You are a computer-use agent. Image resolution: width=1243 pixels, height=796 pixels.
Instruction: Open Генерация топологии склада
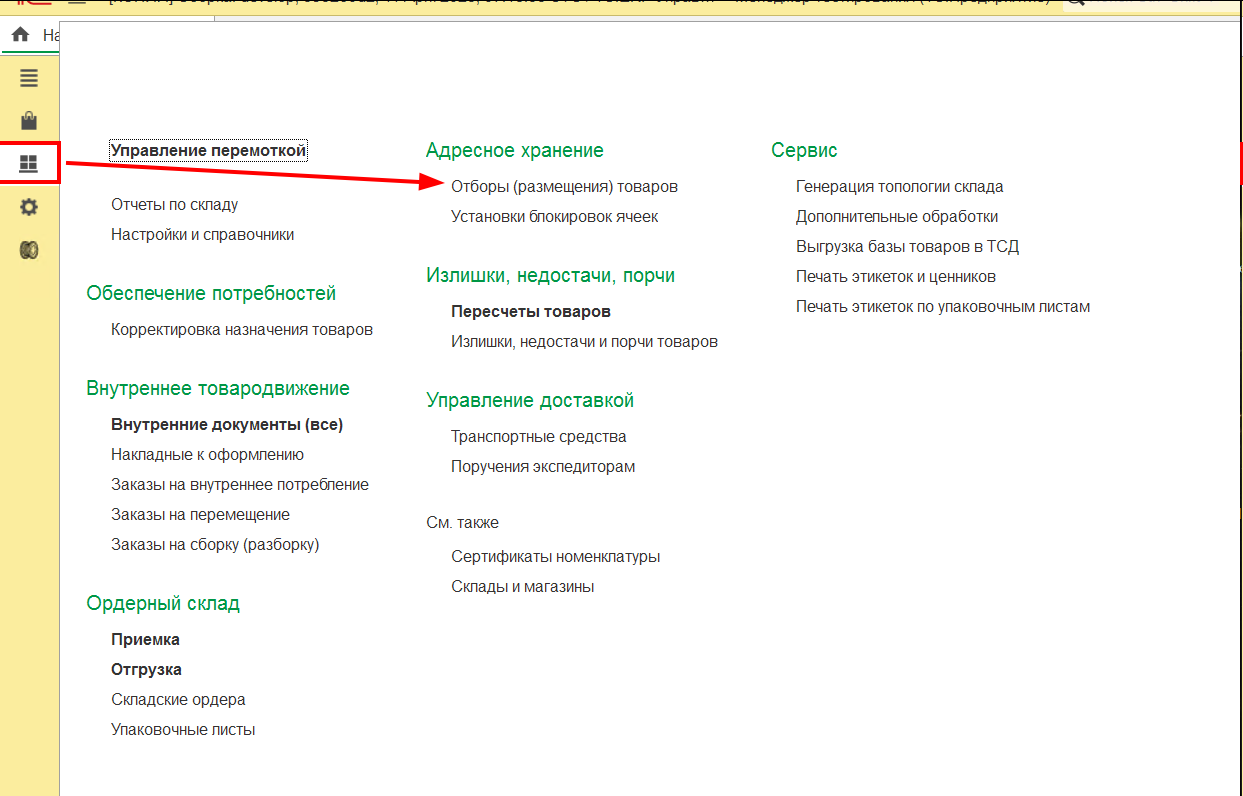point(900,187)
